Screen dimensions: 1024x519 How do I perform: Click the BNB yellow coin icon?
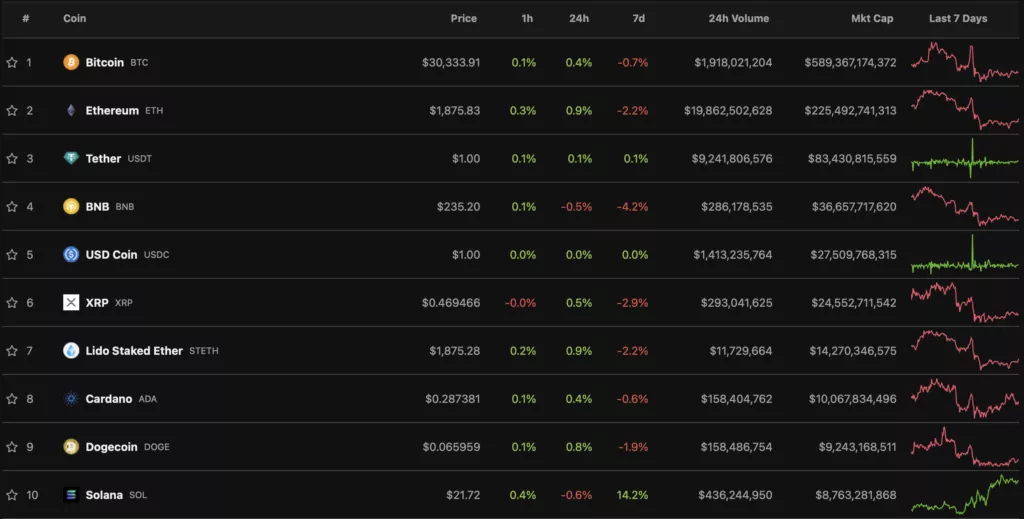click(71, 206)
